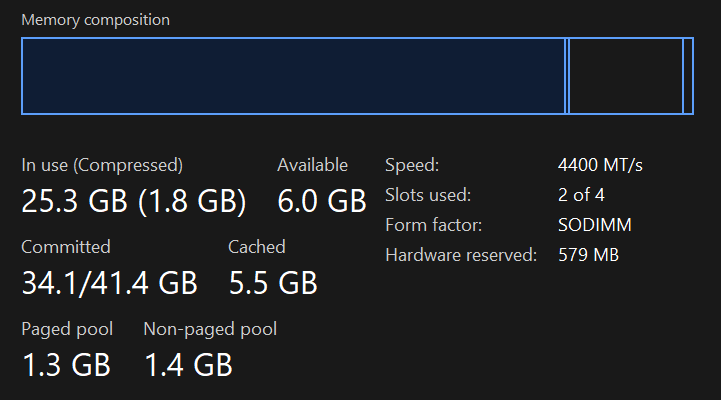Select the 5.5 GB cached value
The image size is (721, 400).
[272, 283]
